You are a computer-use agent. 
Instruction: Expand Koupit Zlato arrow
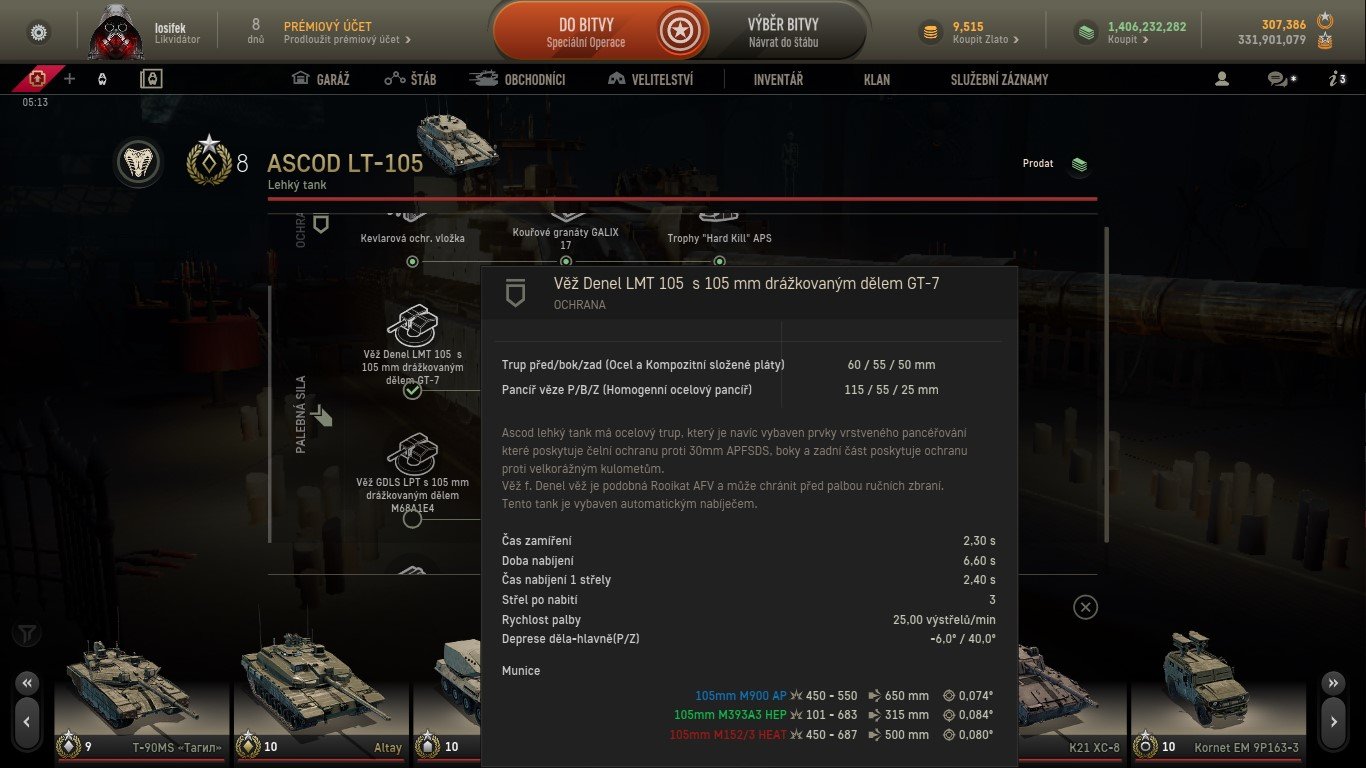[1016, 40]
